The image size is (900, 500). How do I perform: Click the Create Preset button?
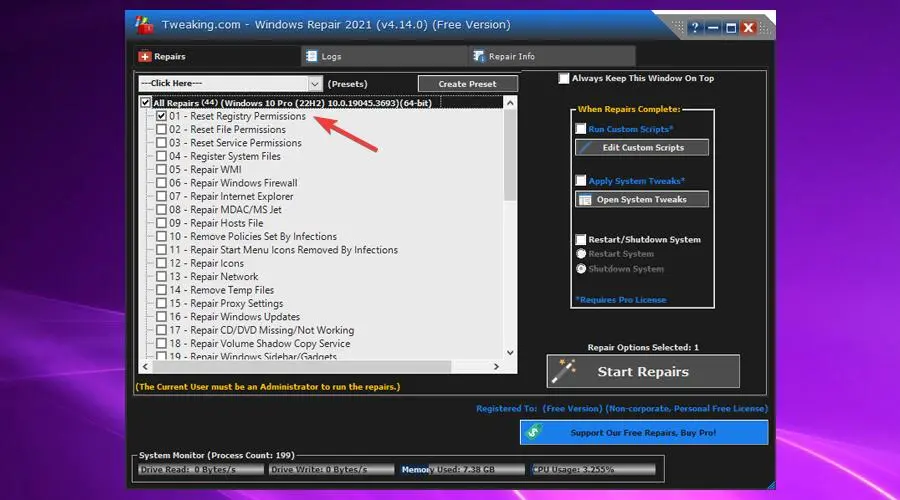[x=467, y=84]
